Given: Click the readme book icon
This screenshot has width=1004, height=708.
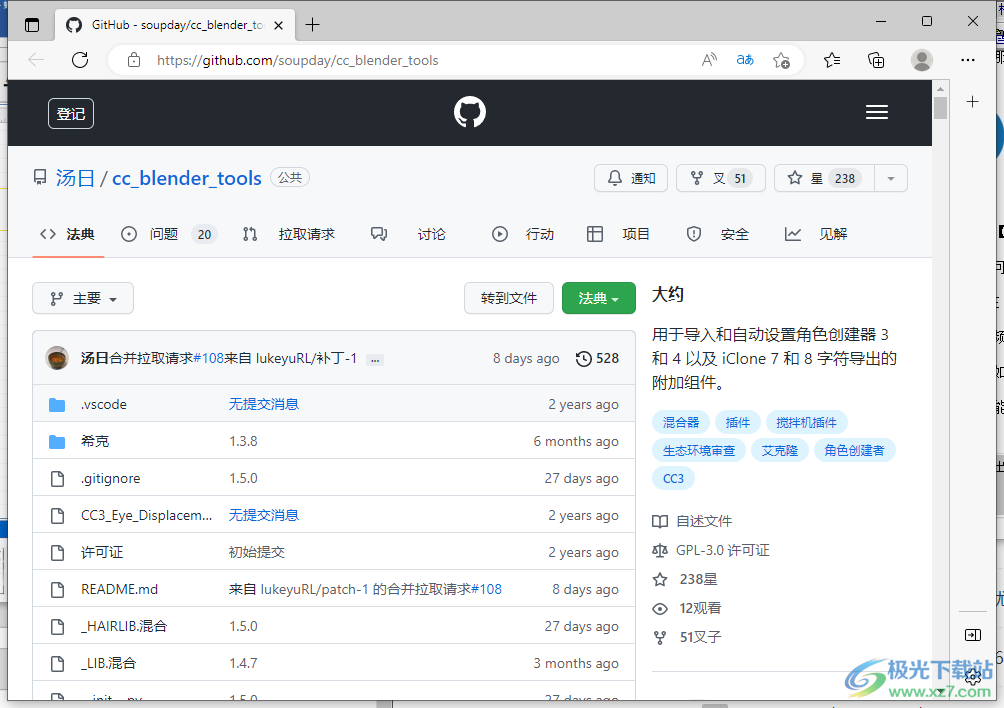Looking at the screenshot, I should [660, 521].
